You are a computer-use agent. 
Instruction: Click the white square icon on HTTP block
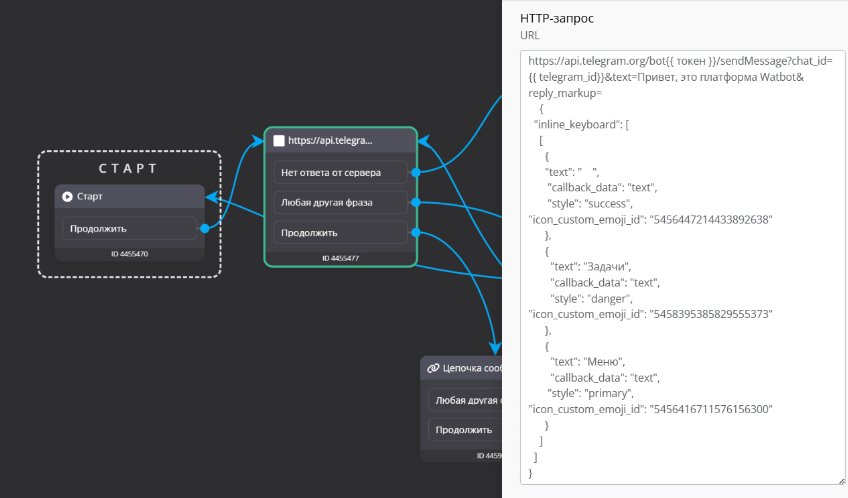(279, 141)
